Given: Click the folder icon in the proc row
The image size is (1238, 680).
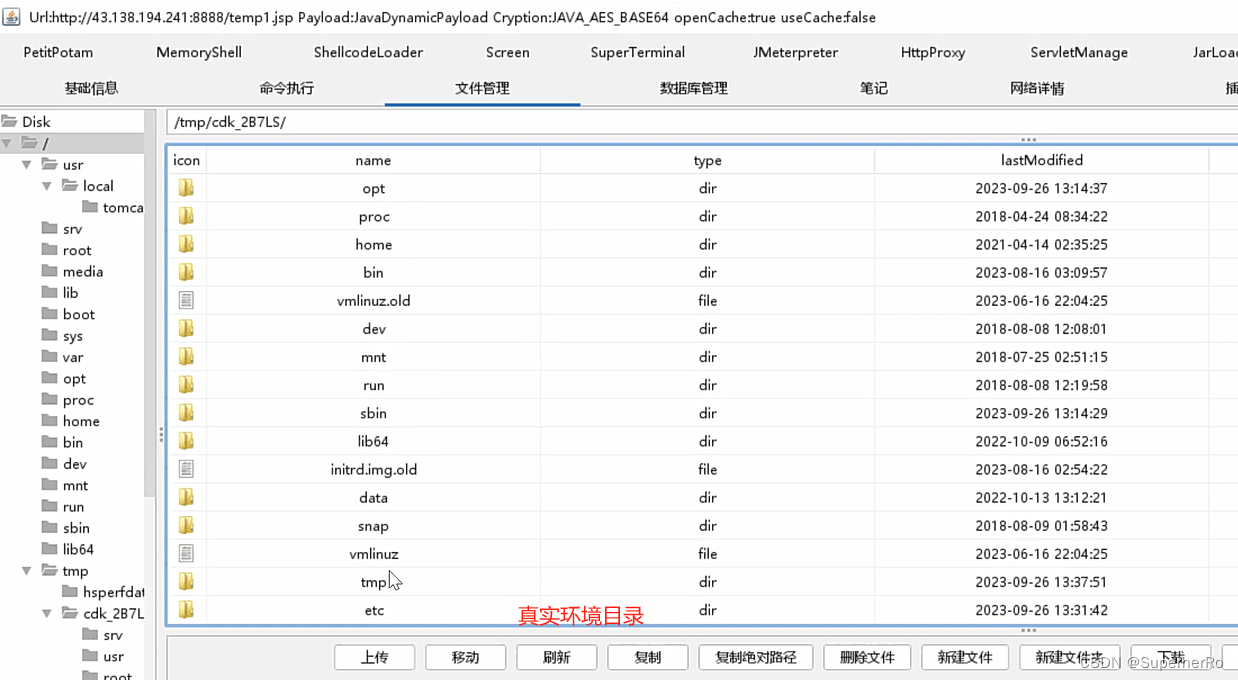Looking at the screenshot, I should tap(186, 216).
